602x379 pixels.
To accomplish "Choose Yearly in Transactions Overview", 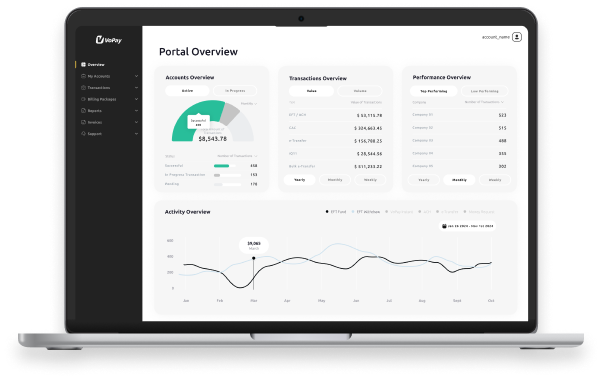I will pos(299,180).
